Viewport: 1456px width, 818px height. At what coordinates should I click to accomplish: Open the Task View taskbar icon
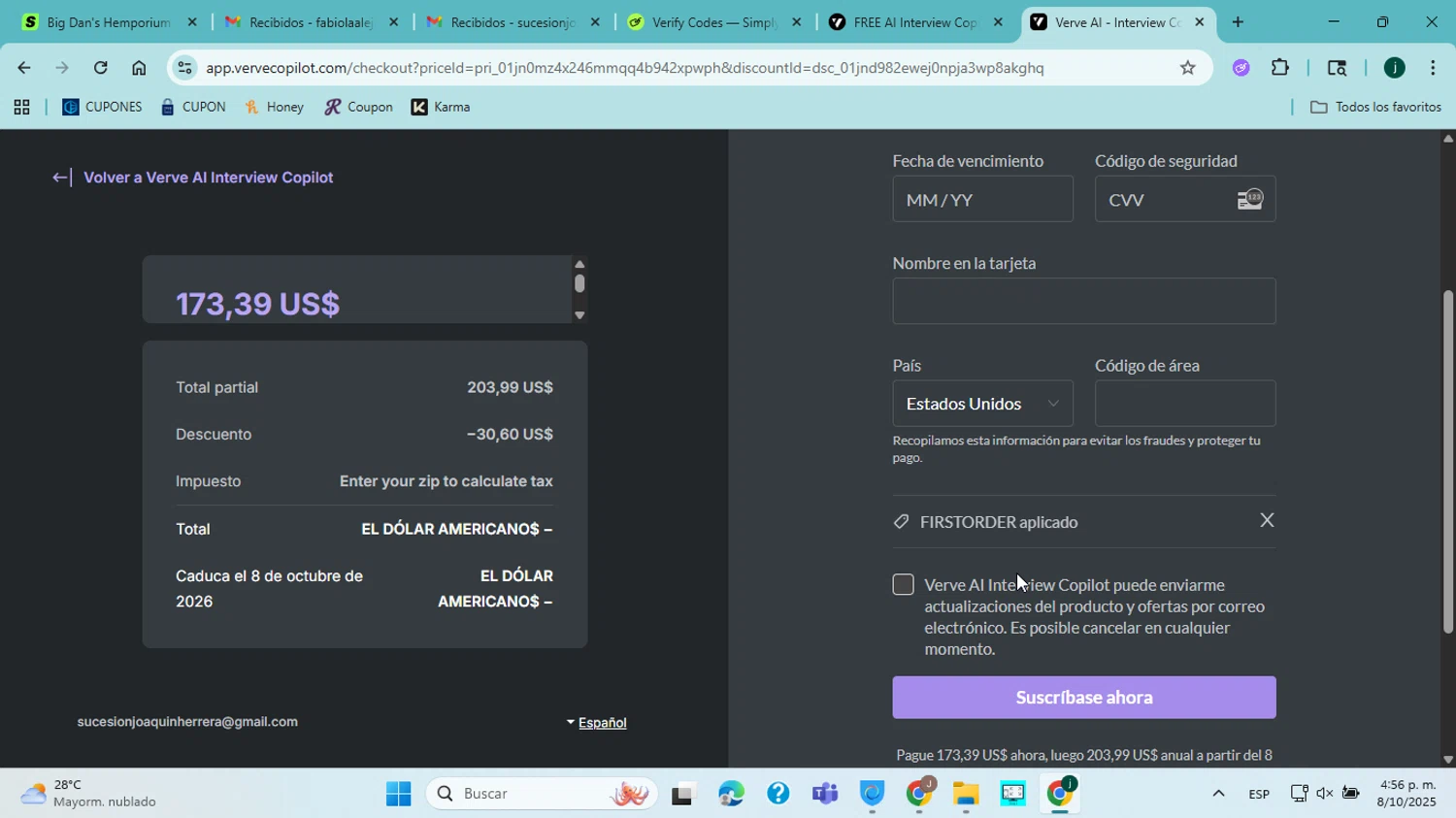coord(683,794)
